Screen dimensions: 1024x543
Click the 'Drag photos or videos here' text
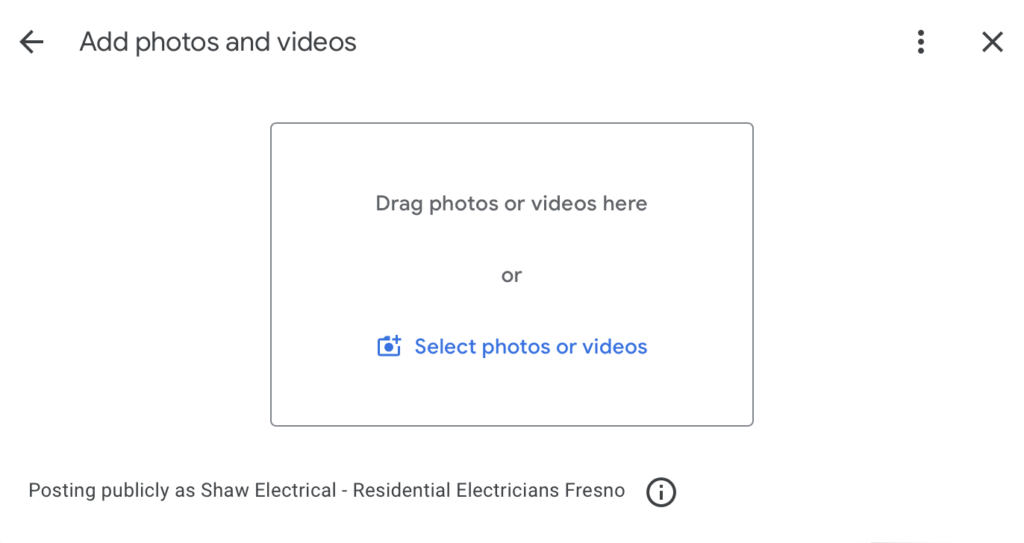[x=511, y=204]
